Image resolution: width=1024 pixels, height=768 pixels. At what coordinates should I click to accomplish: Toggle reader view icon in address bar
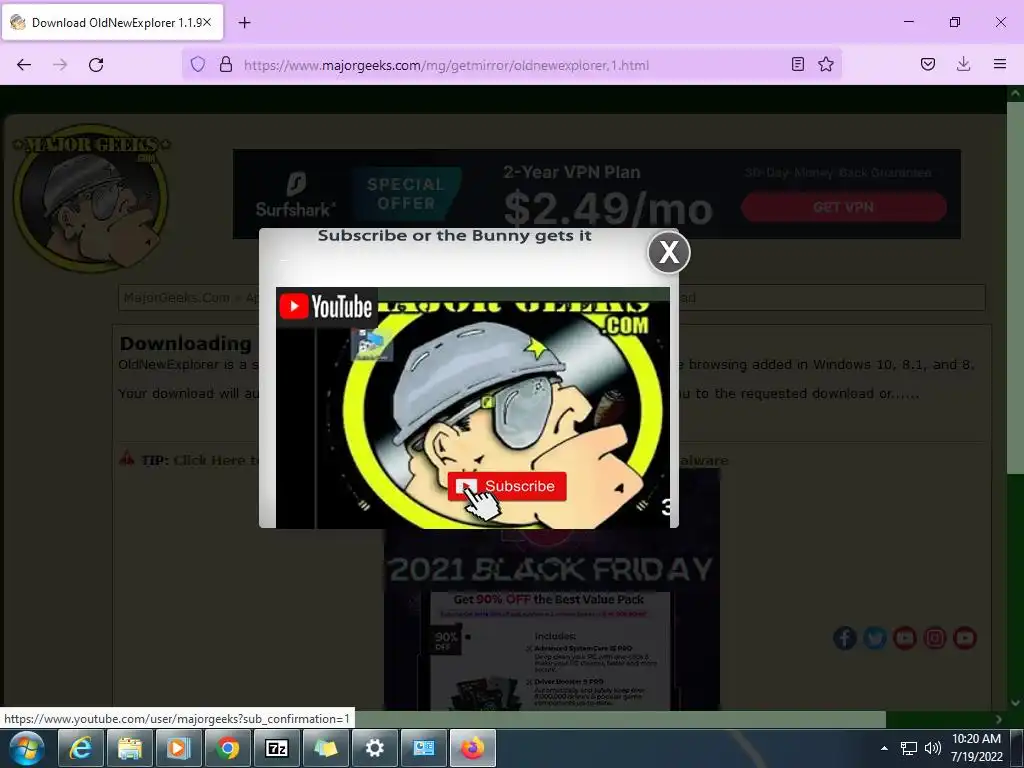pos(797,64)
